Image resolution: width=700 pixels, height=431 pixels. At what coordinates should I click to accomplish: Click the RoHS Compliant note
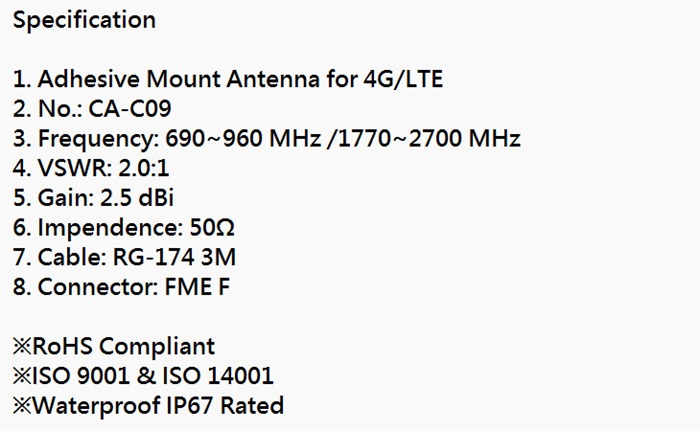tap(123, 347)
